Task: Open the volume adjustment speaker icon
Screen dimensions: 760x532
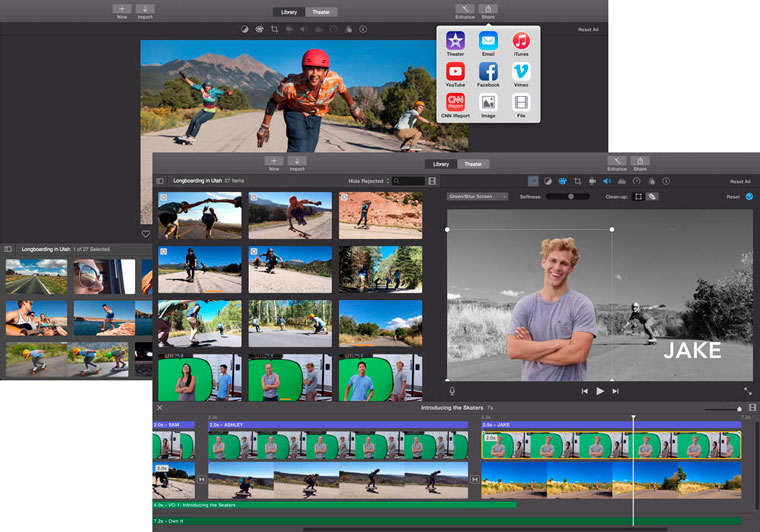Action: coord(606,181)
